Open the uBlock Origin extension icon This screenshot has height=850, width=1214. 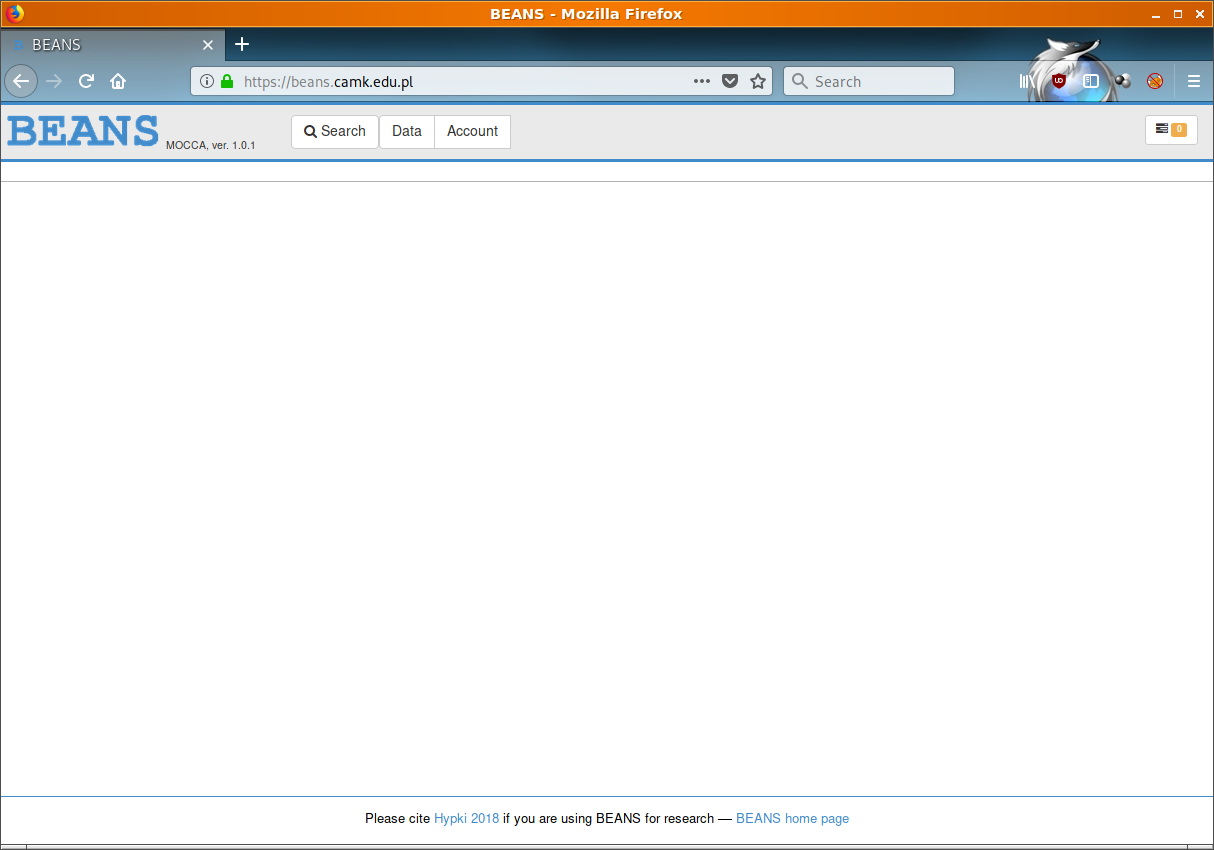[1059, 81]
